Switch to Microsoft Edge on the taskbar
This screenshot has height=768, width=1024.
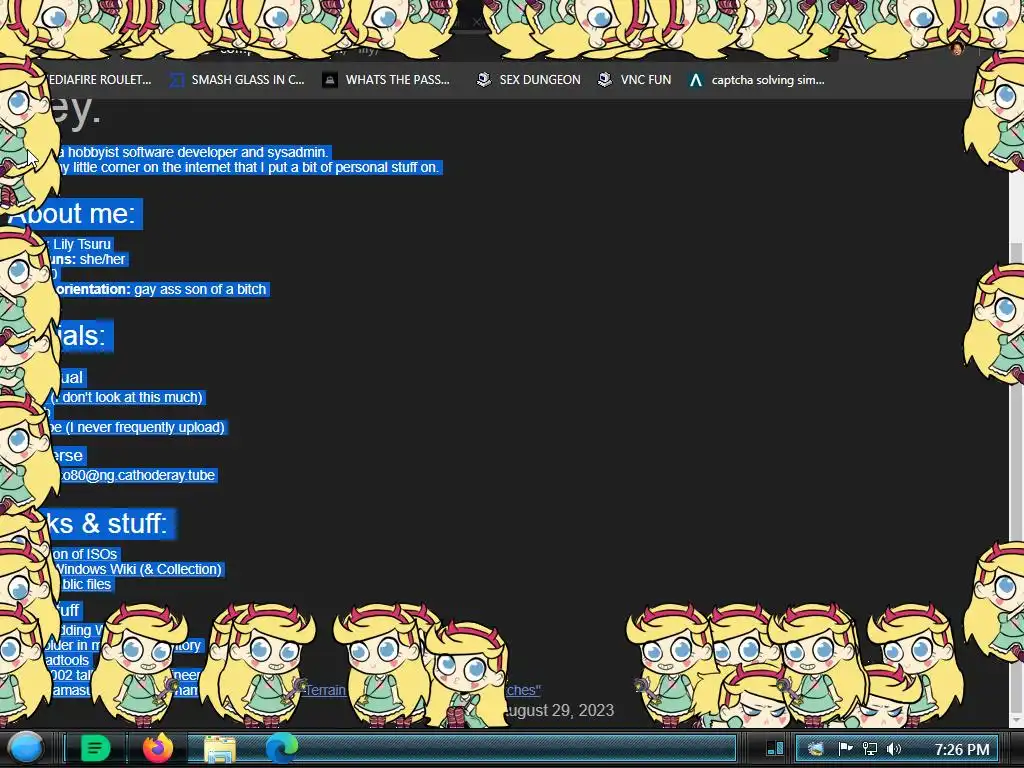click(281, 748)
